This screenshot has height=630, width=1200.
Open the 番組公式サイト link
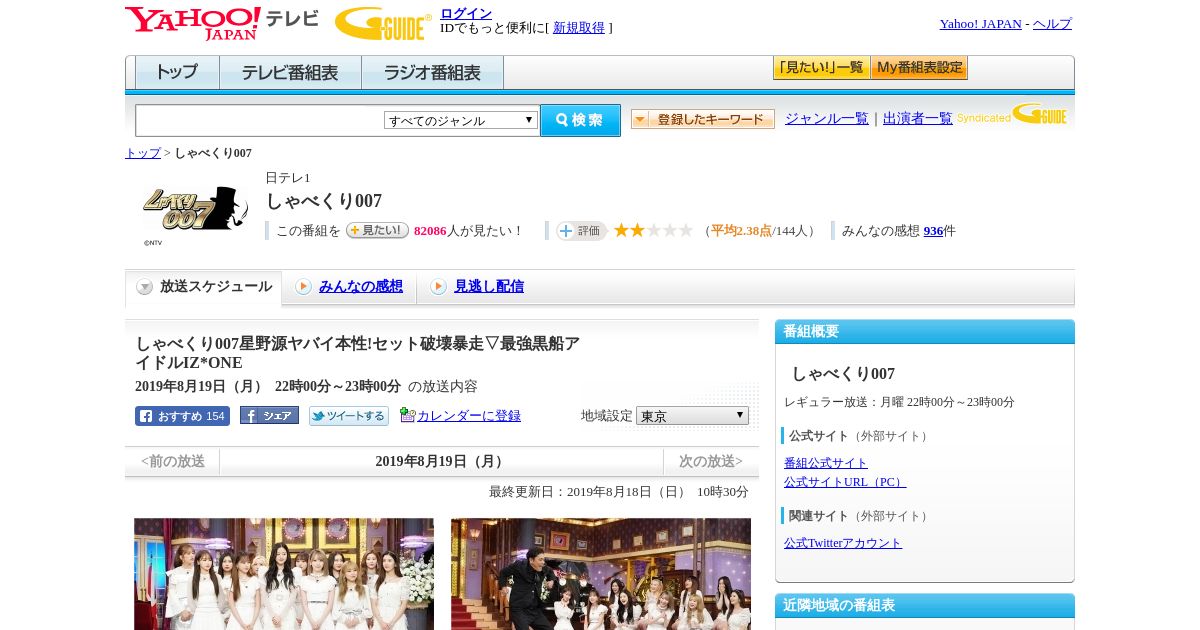pos(826,463)
